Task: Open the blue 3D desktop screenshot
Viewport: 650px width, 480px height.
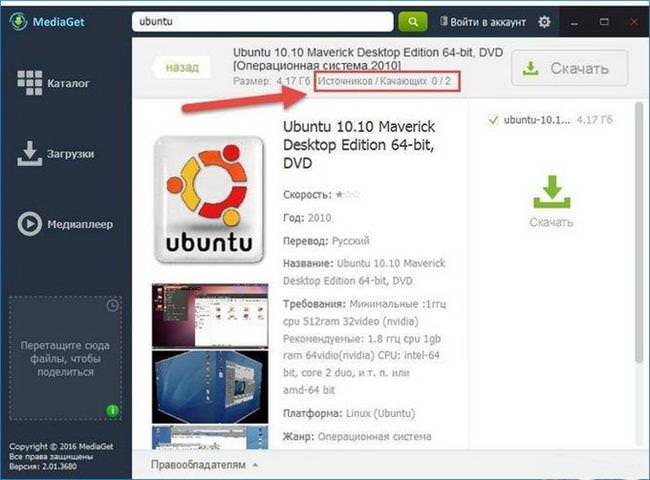Action: 210,387
